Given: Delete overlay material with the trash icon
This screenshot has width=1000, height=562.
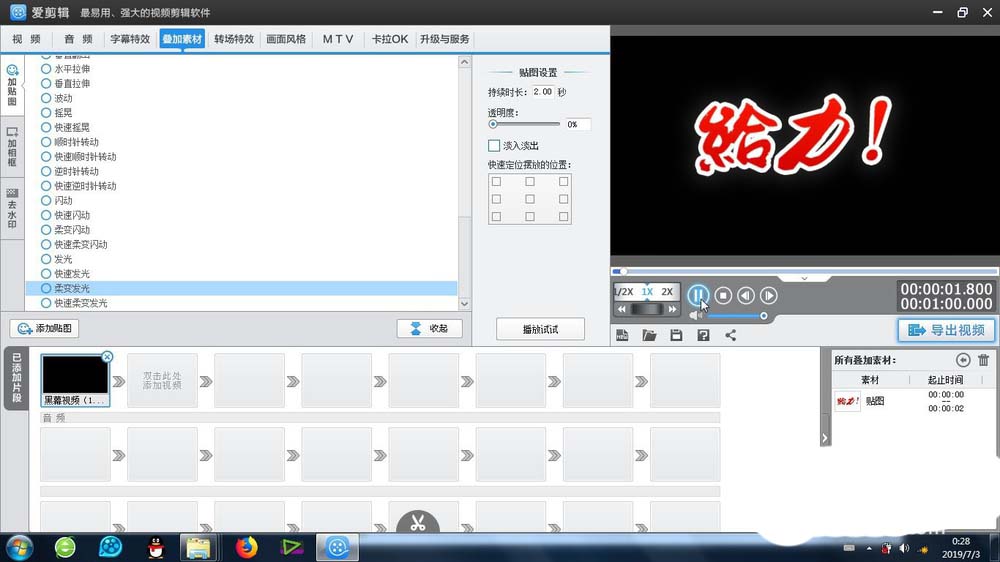Looking at the screenshot, I should click(x=983, y=360).
